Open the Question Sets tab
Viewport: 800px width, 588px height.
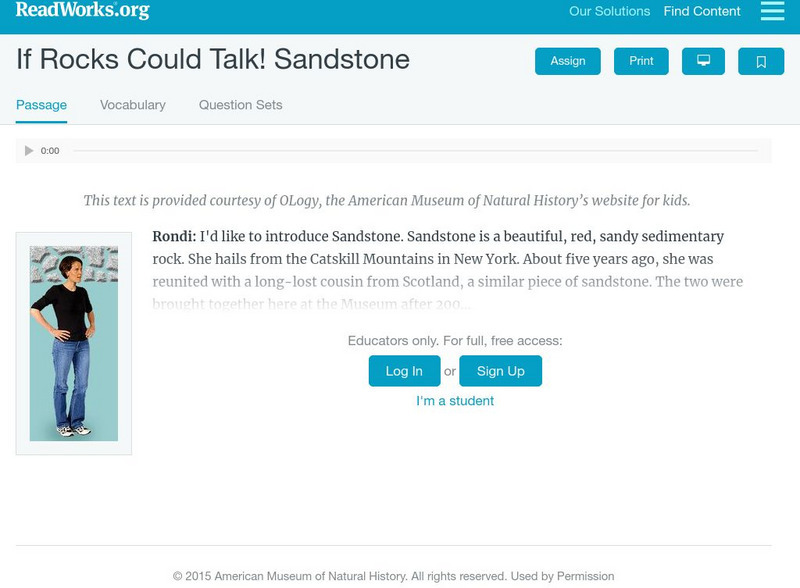240,105
